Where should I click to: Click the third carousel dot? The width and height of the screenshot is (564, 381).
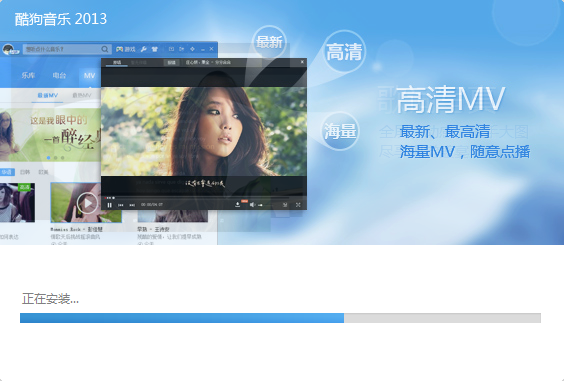coord(63,158)
